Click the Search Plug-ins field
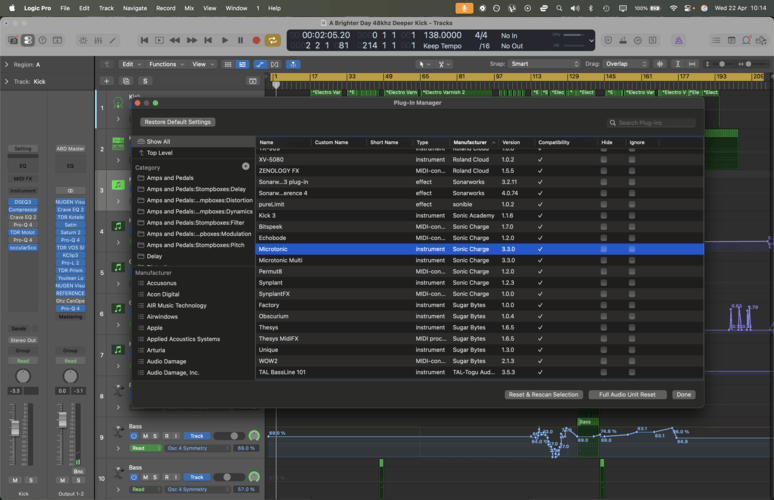774x500 pixels. pyautogui.click(x=651, y=122)
